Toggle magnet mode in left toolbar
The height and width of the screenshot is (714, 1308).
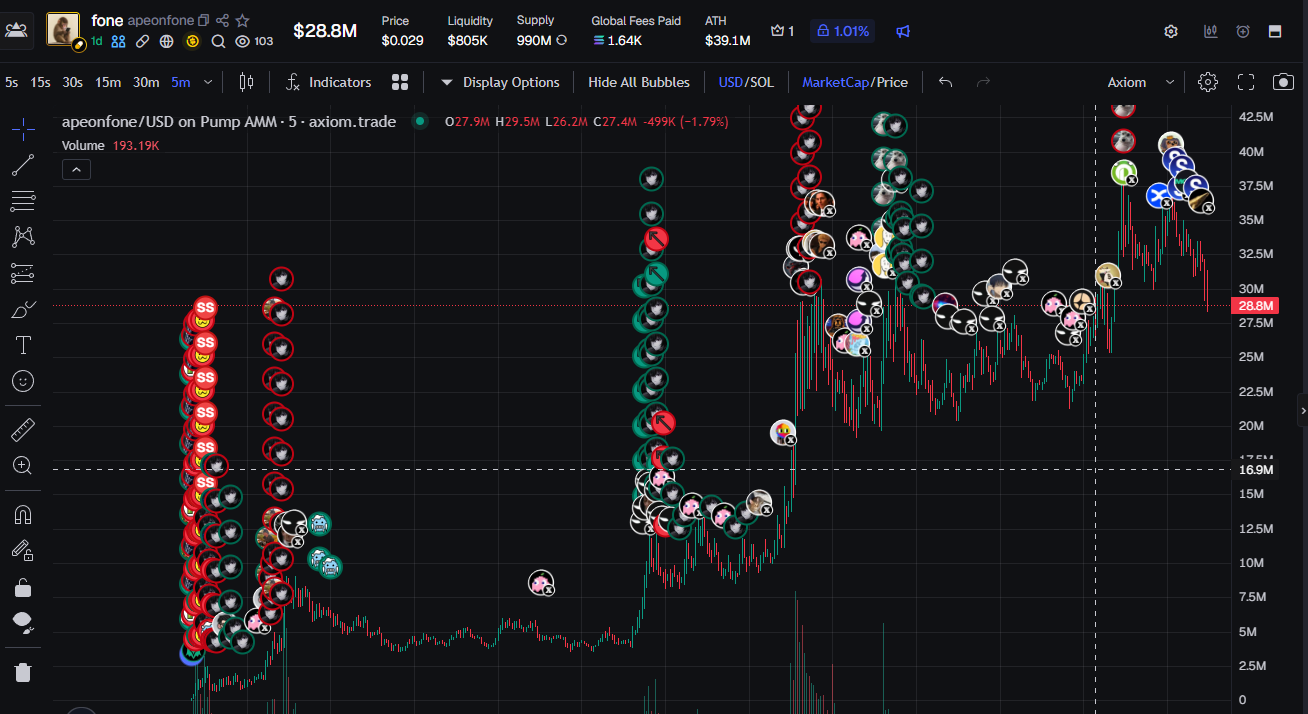[23, 514]
